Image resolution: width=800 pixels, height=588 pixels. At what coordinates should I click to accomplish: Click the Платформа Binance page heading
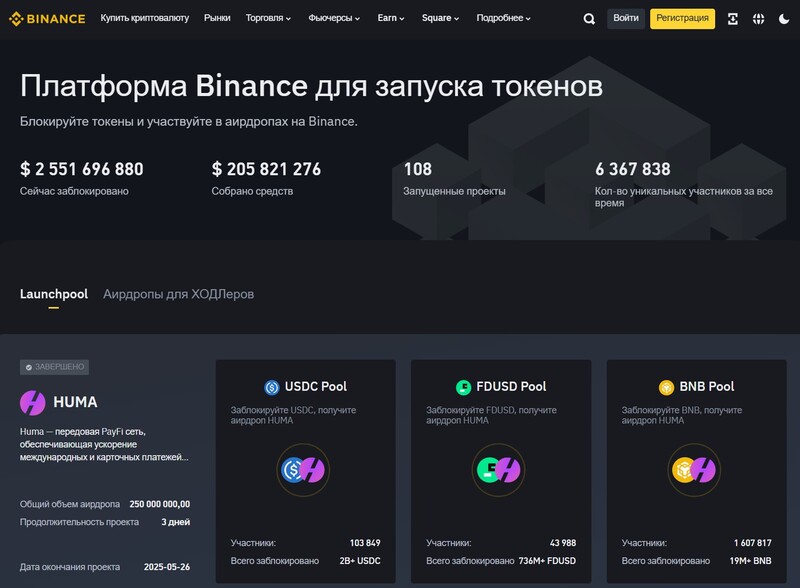pyautogui.click(x=311, y=86)
